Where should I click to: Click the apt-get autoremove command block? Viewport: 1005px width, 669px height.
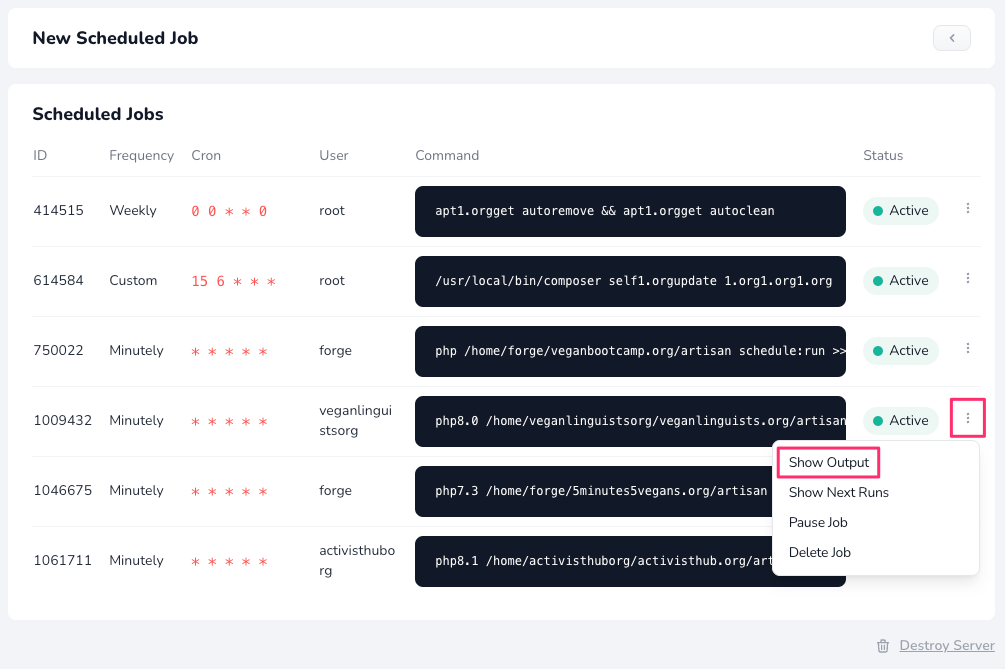[x=629, y=211]
